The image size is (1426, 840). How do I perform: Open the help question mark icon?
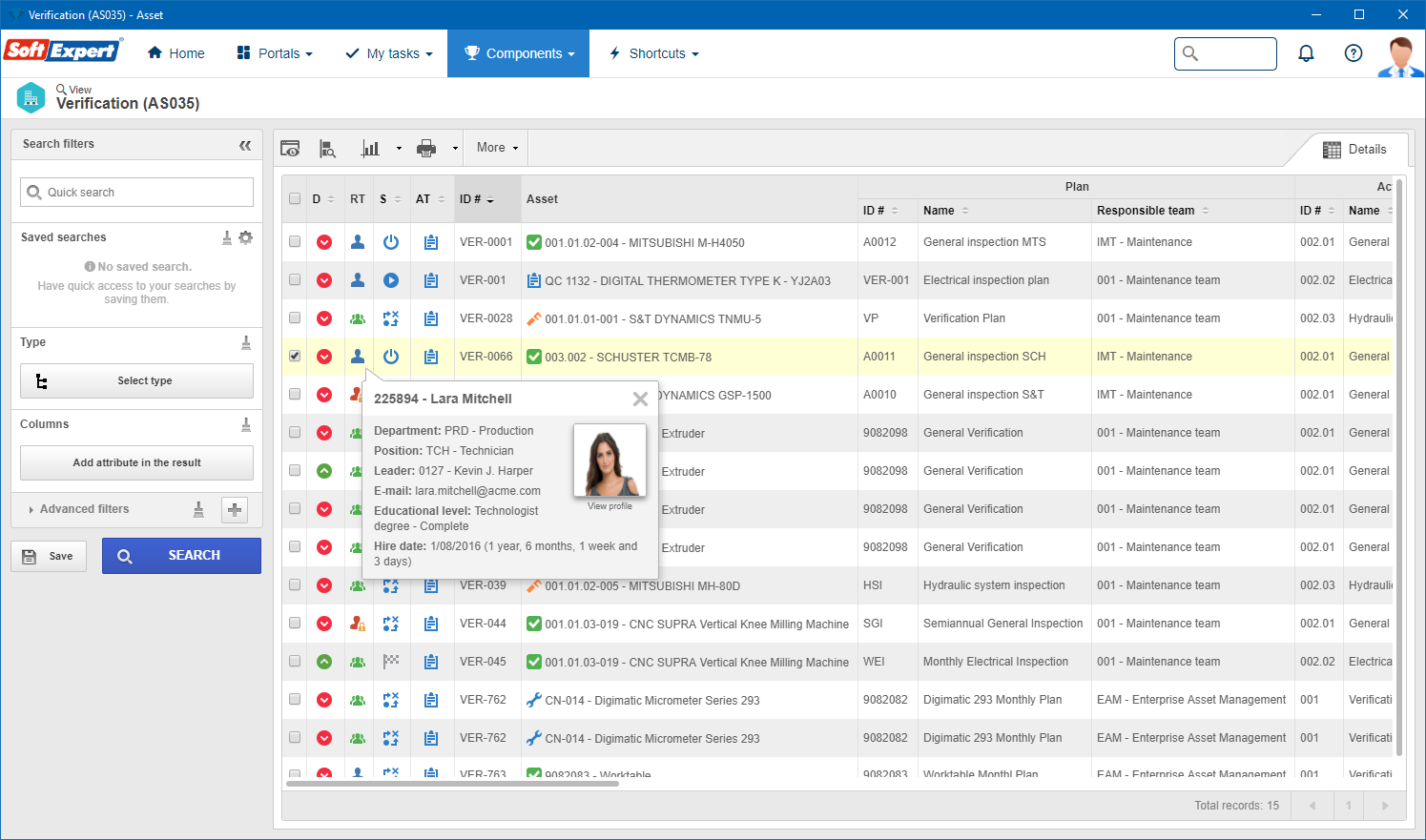click(x=1353, y=53)
